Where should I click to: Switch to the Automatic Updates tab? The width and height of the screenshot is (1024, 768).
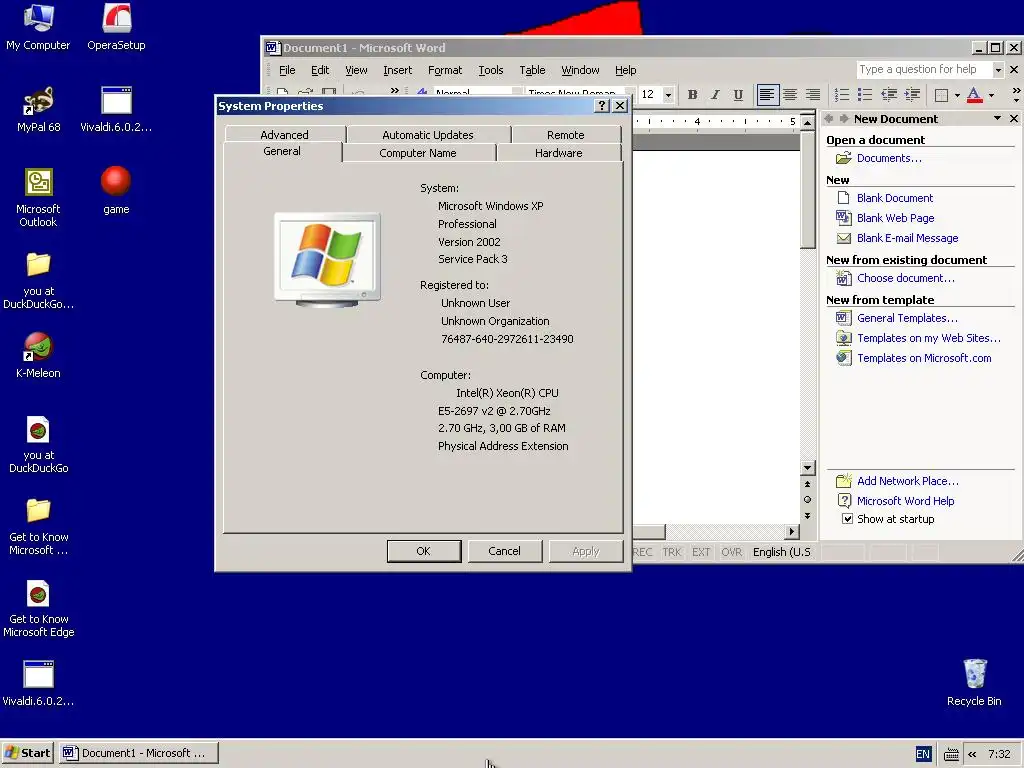[x=428, y=134]
